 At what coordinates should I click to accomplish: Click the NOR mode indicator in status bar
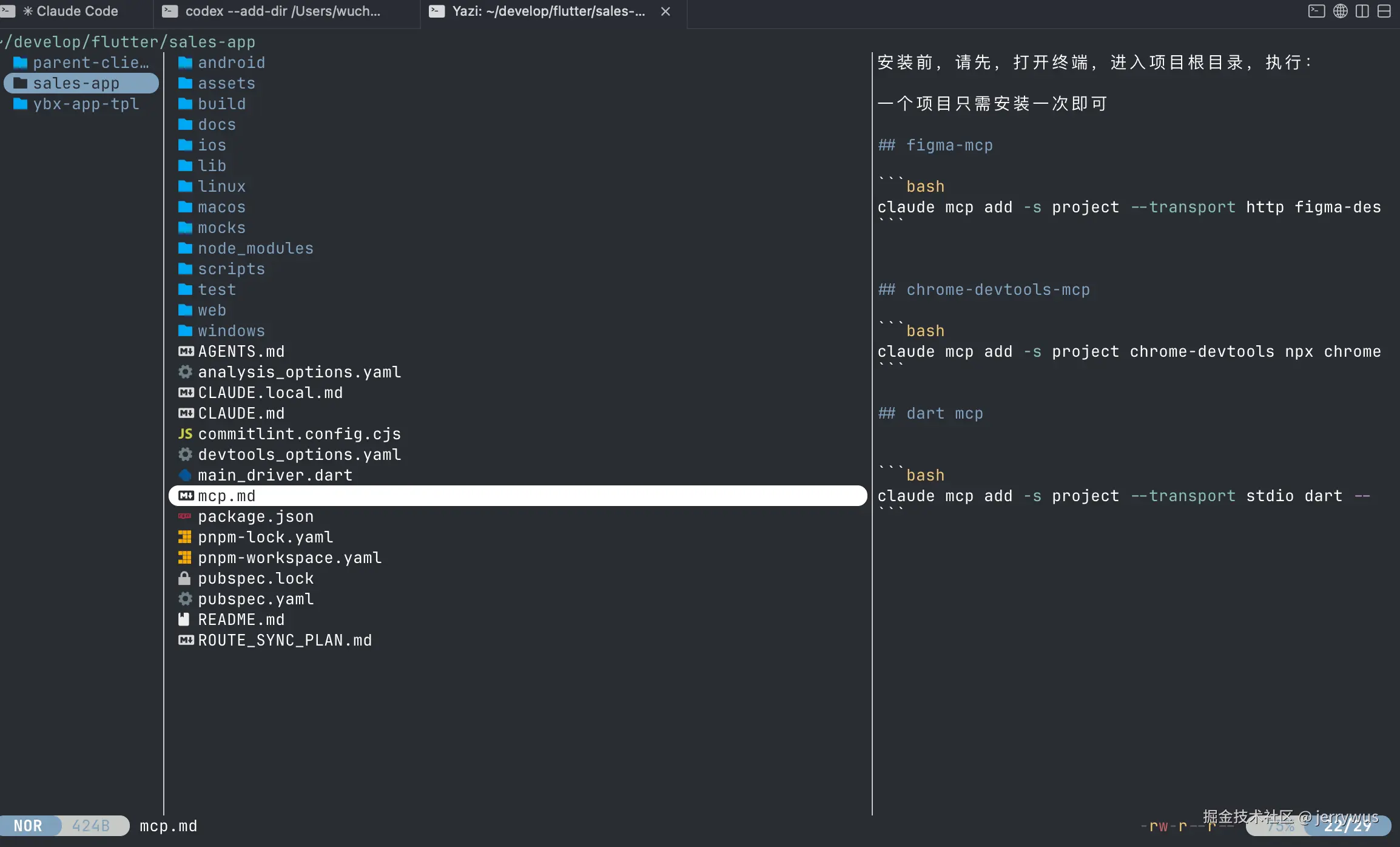[29, 826]
